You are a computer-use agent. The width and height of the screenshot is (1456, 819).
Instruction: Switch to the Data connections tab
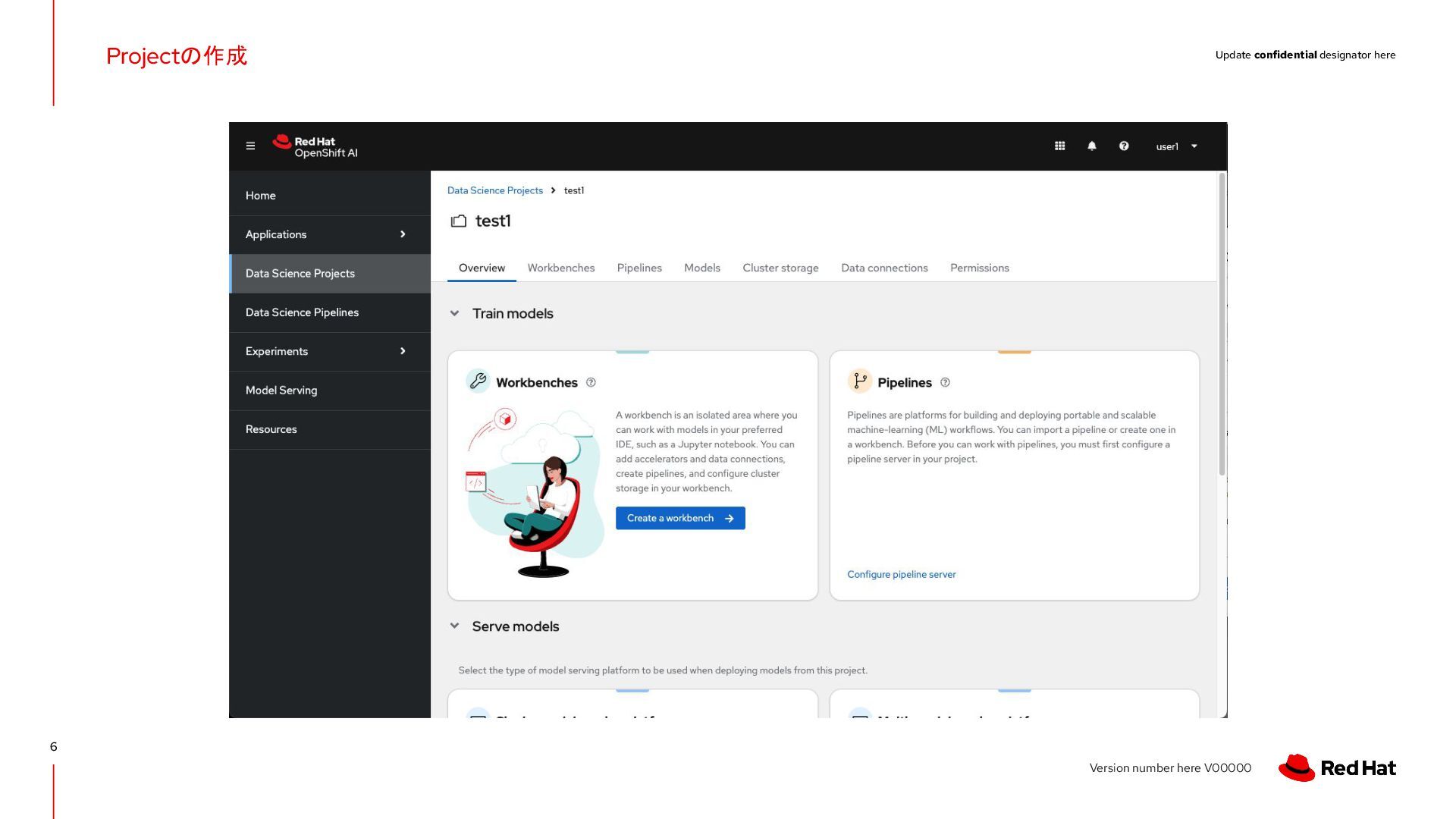pyautogui.click(x=884, y=268)
